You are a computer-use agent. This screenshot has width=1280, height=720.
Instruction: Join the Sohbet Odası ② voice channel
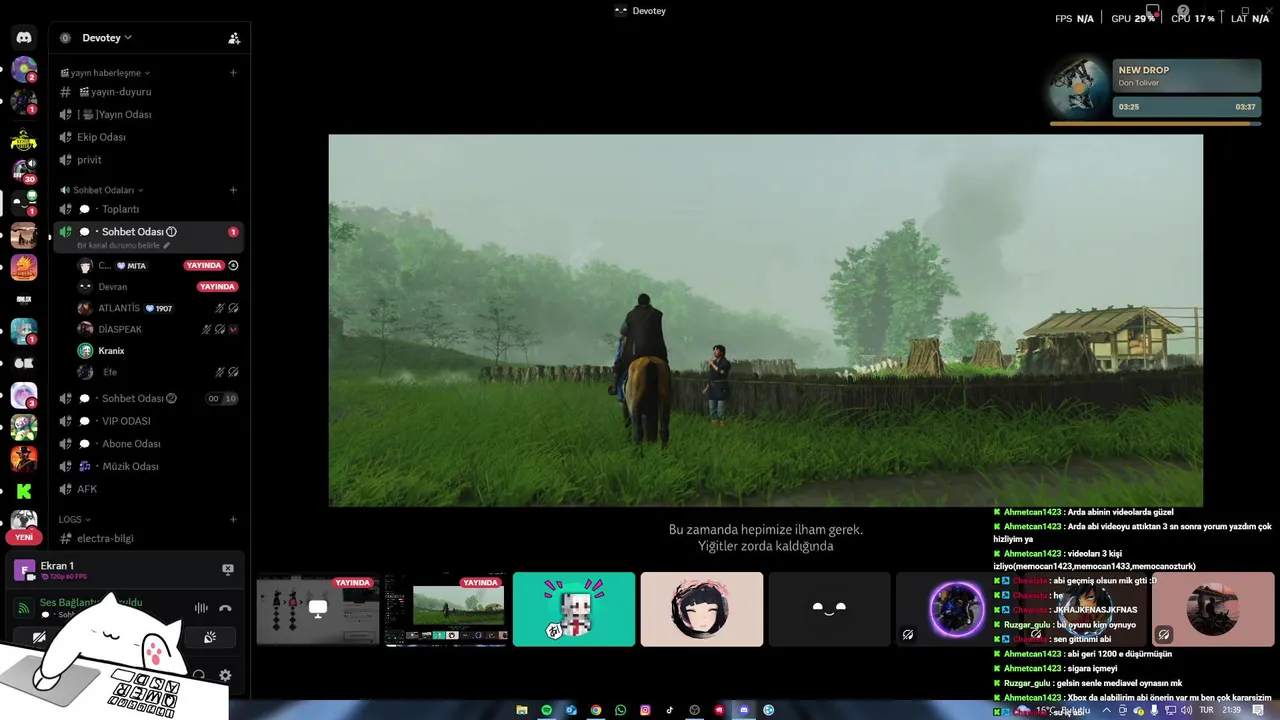point(148,398)
